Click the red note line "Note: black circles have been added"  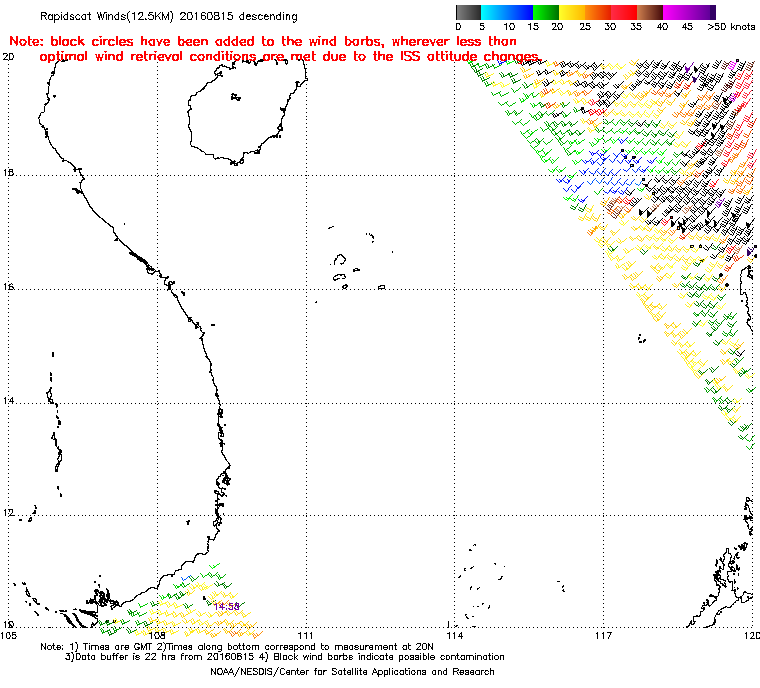(x=263, y=41)
